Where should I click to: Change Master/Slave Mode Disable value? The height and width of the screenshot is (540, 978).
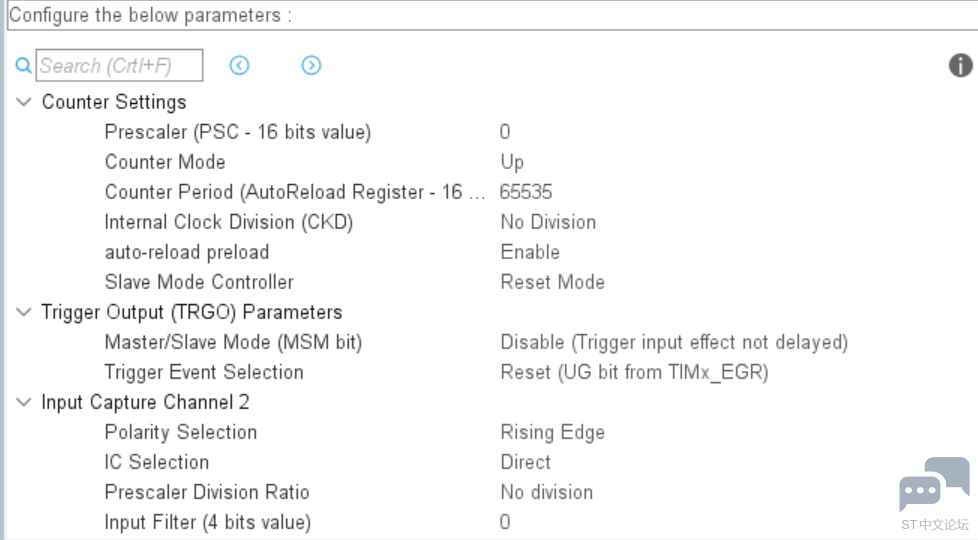click(x=673, y=342)
